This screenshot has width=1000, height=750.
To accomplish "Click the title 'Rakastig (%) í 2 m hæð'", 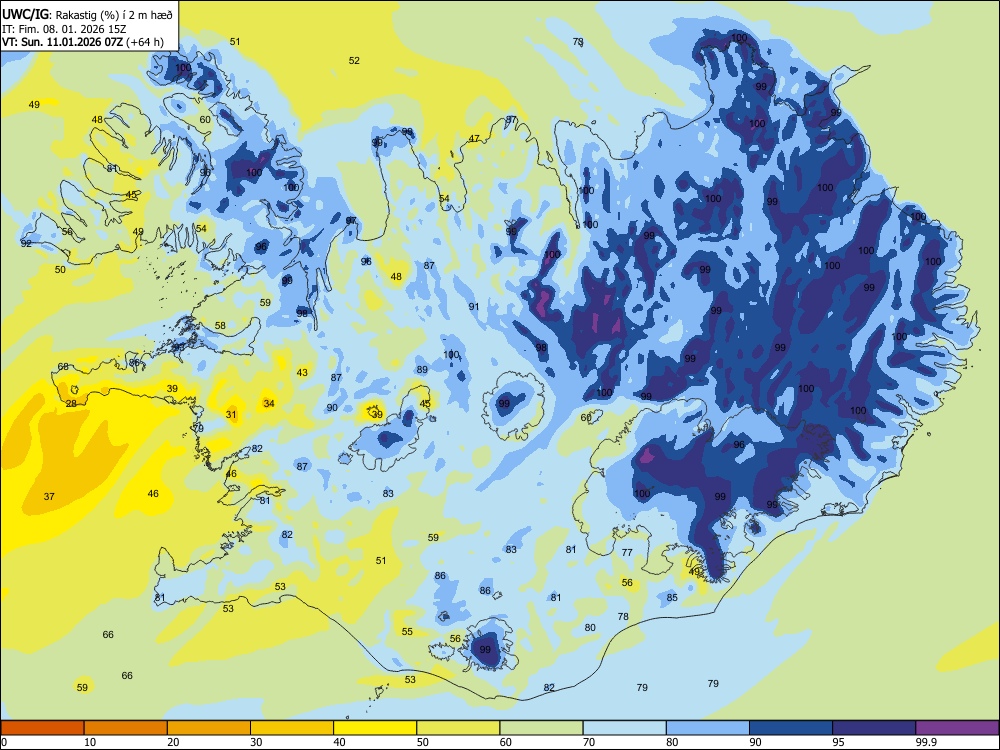I will click(115, 15).
